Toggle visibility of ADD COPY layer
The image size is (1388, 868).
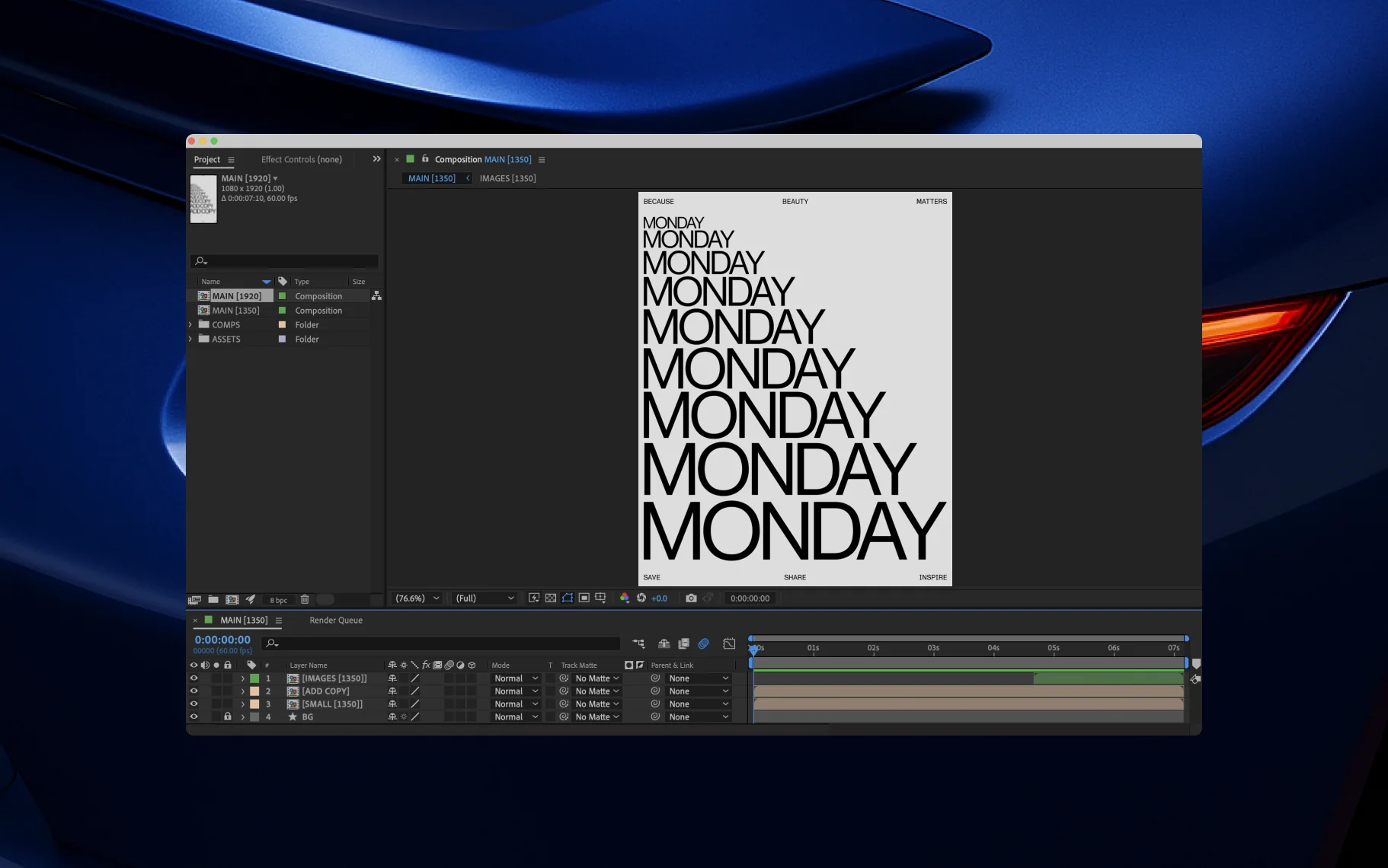pos(193,691)
